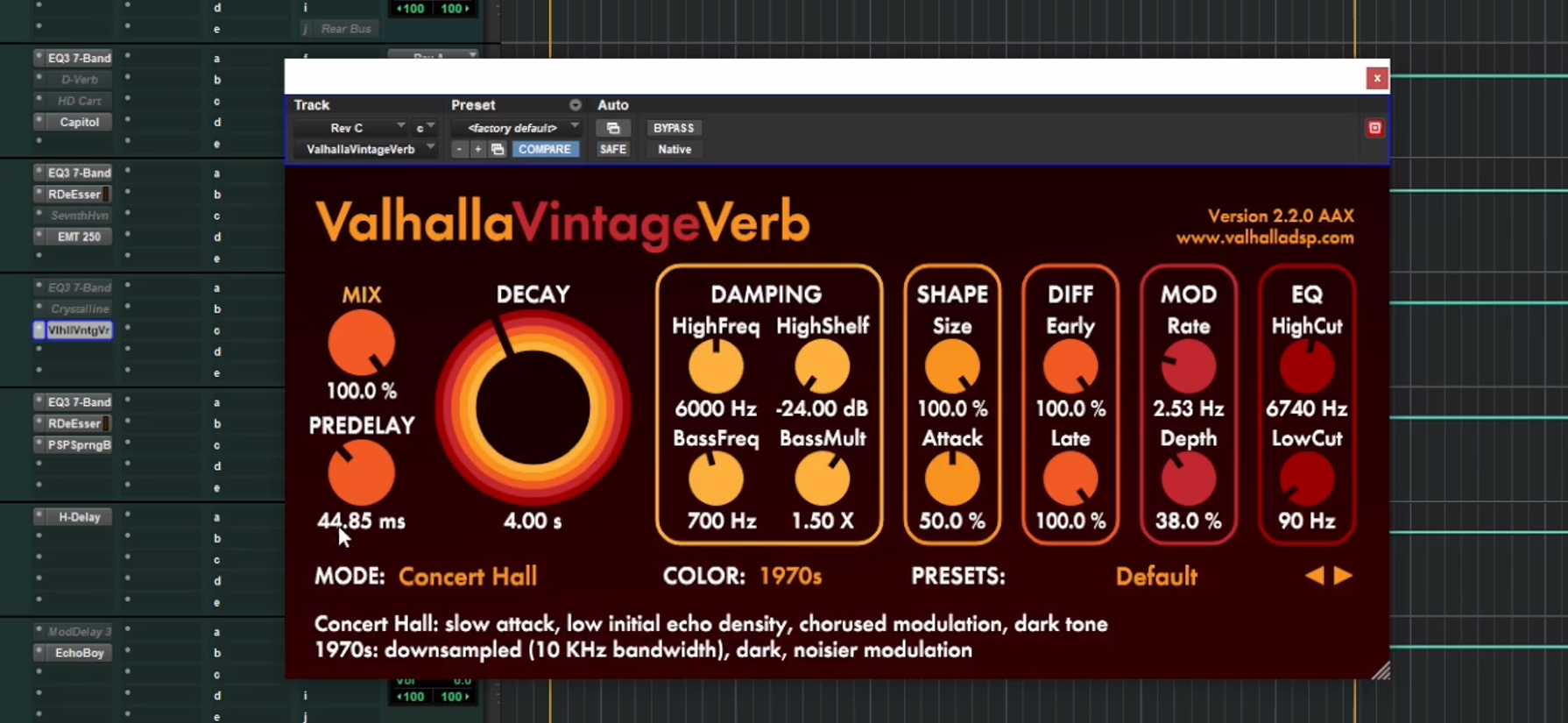Enable automation SAFE mode

click(x=612, y=150)
